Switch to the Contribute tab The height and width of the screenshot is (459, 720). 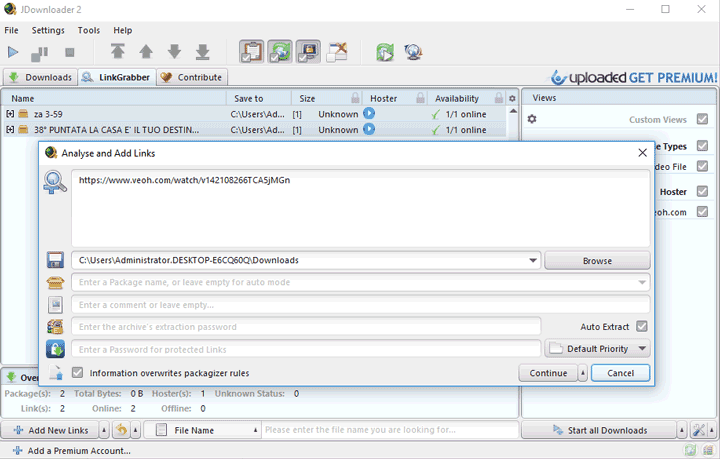click(192, 77)
